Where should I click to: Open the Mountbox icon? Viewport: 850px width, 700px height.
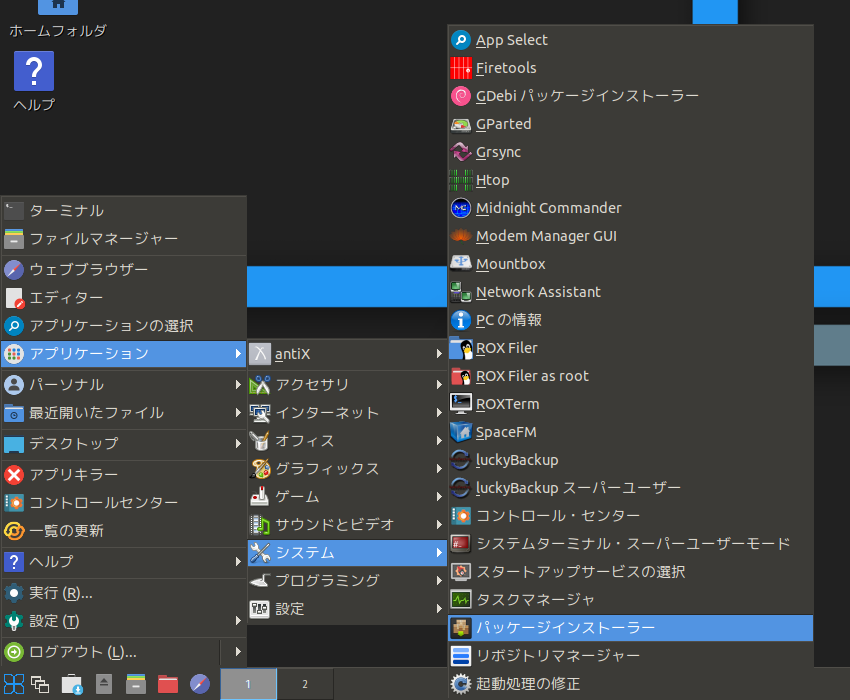pyautogui.click(x=461, y=264)
